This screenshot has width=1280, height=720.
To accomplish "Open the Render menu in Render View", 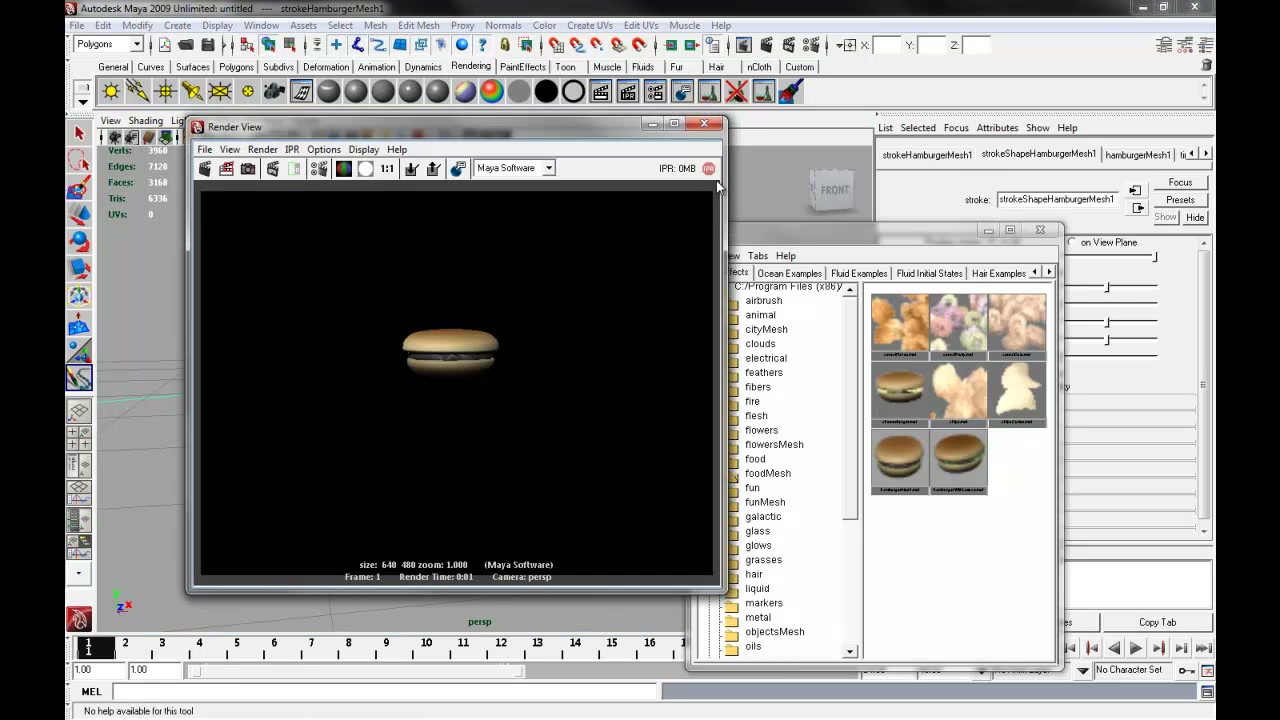I will point(263,149).
